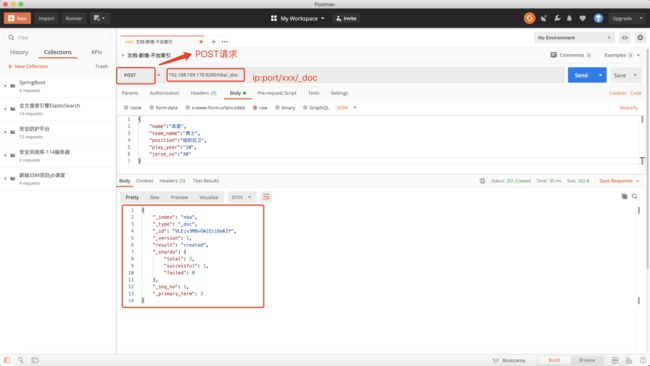Open the user avatar icon

(598, 18)
